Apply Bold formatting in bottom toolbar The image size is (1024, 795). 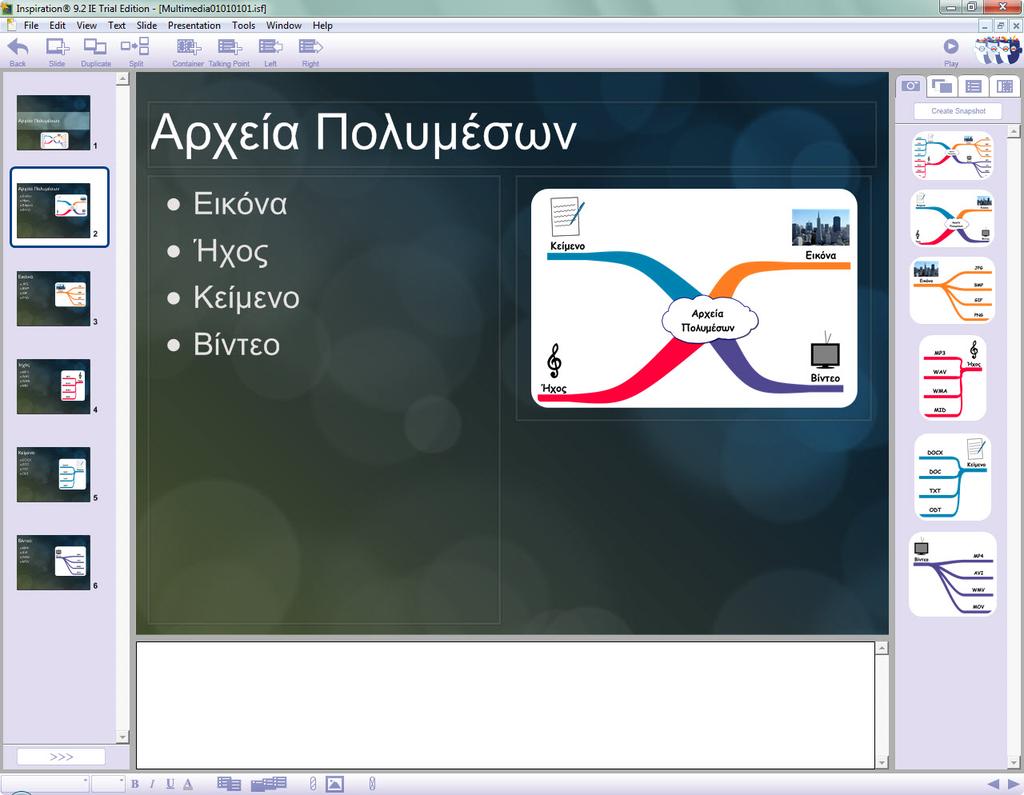click(x=135, y=784)
